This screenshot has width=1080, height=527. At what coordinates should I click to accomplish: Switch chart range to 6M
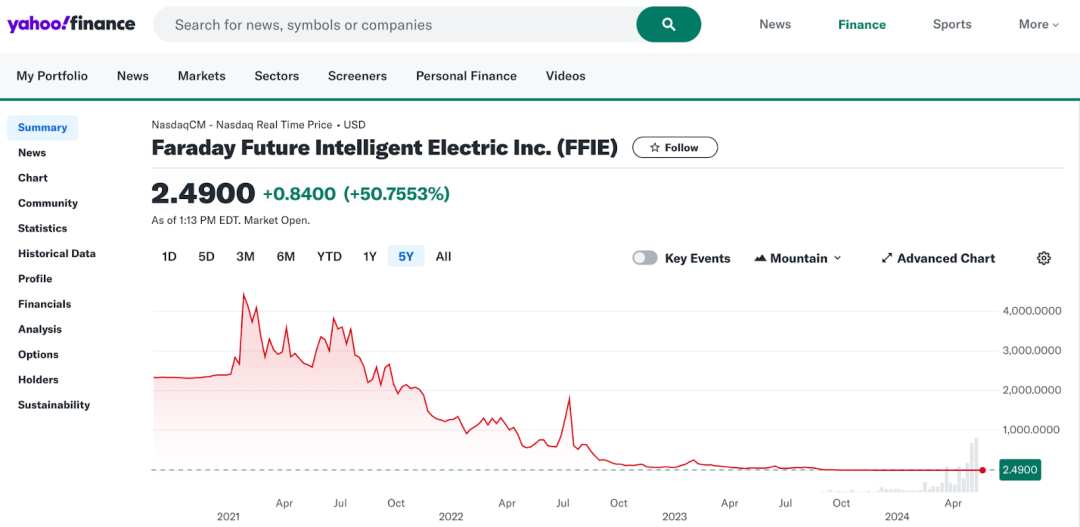click(286, 257)
